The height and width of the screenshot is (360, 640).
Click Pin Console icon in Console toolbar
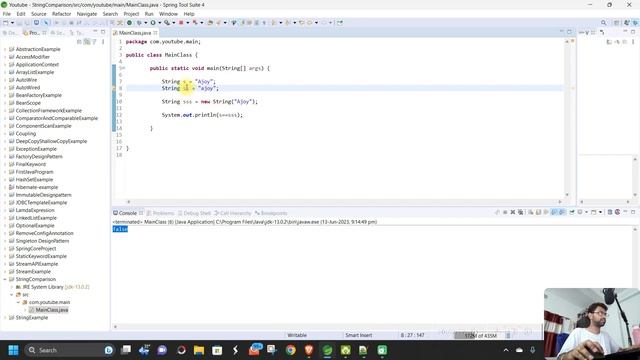pyautogui.click(x=572, y=212)
